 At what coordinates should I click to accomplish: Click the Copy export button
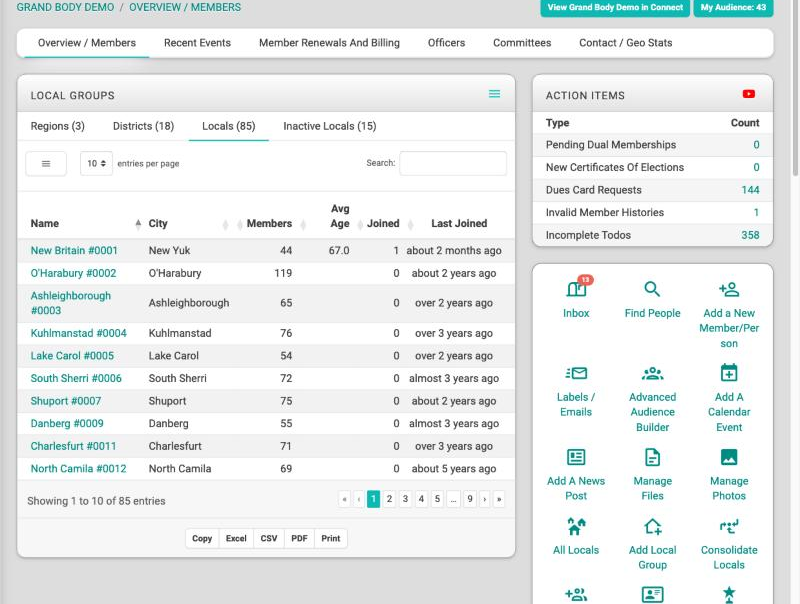pos(202,538)
